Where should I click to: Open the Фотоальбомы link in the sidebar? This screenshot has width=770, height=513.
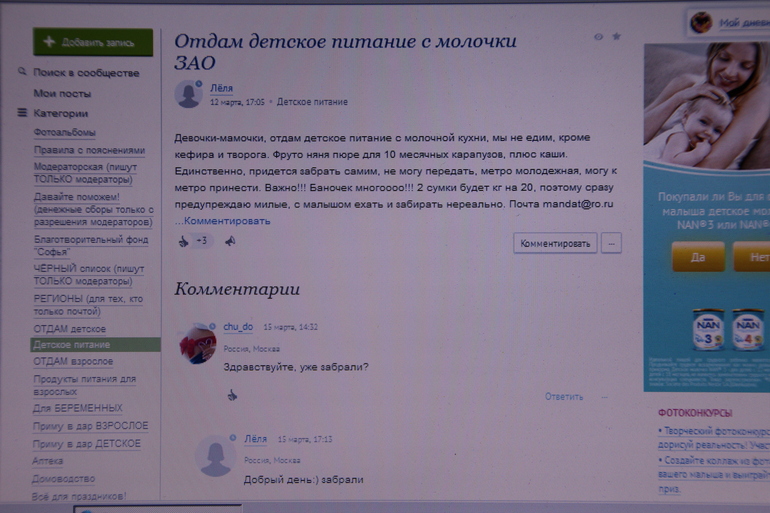click(64, 132)
